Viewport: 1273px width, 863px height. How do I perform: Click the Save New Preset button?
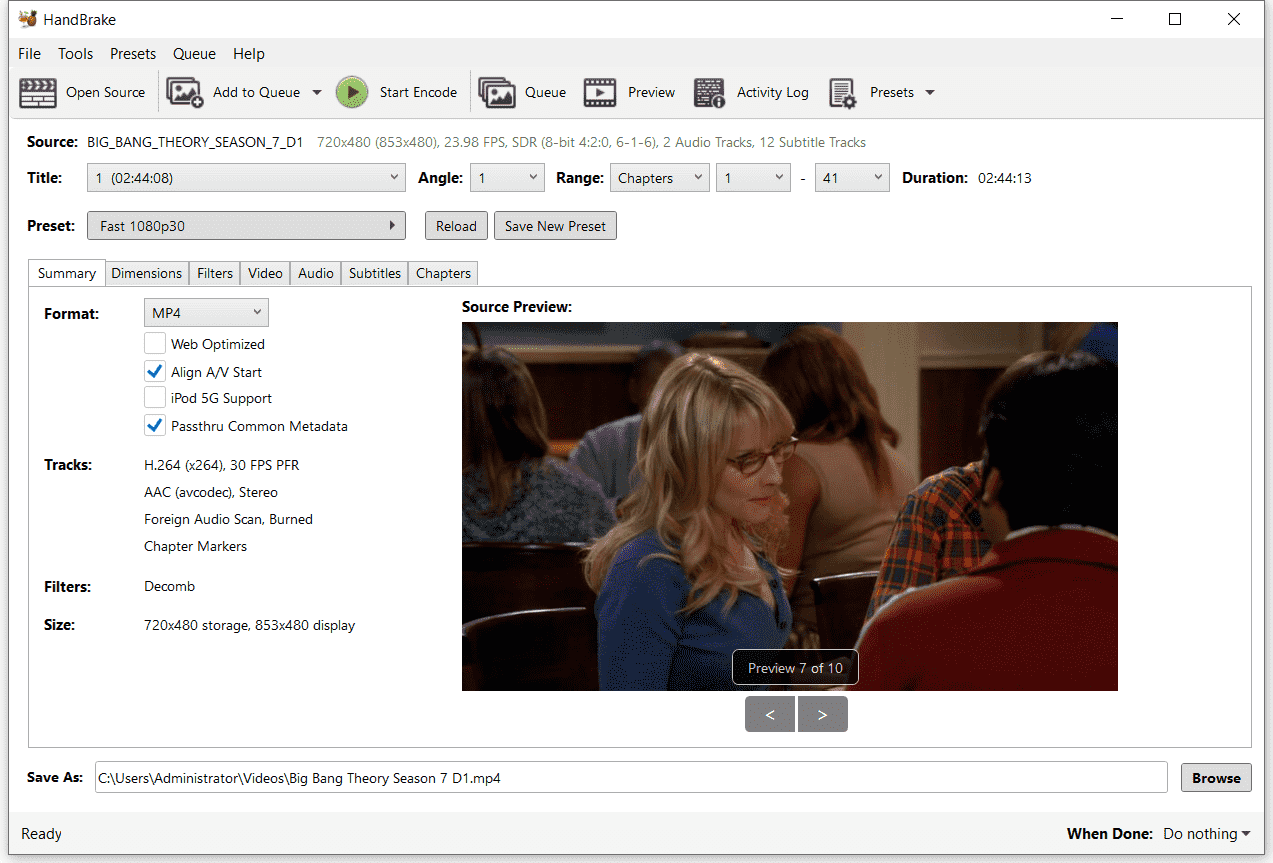point(555,225)
